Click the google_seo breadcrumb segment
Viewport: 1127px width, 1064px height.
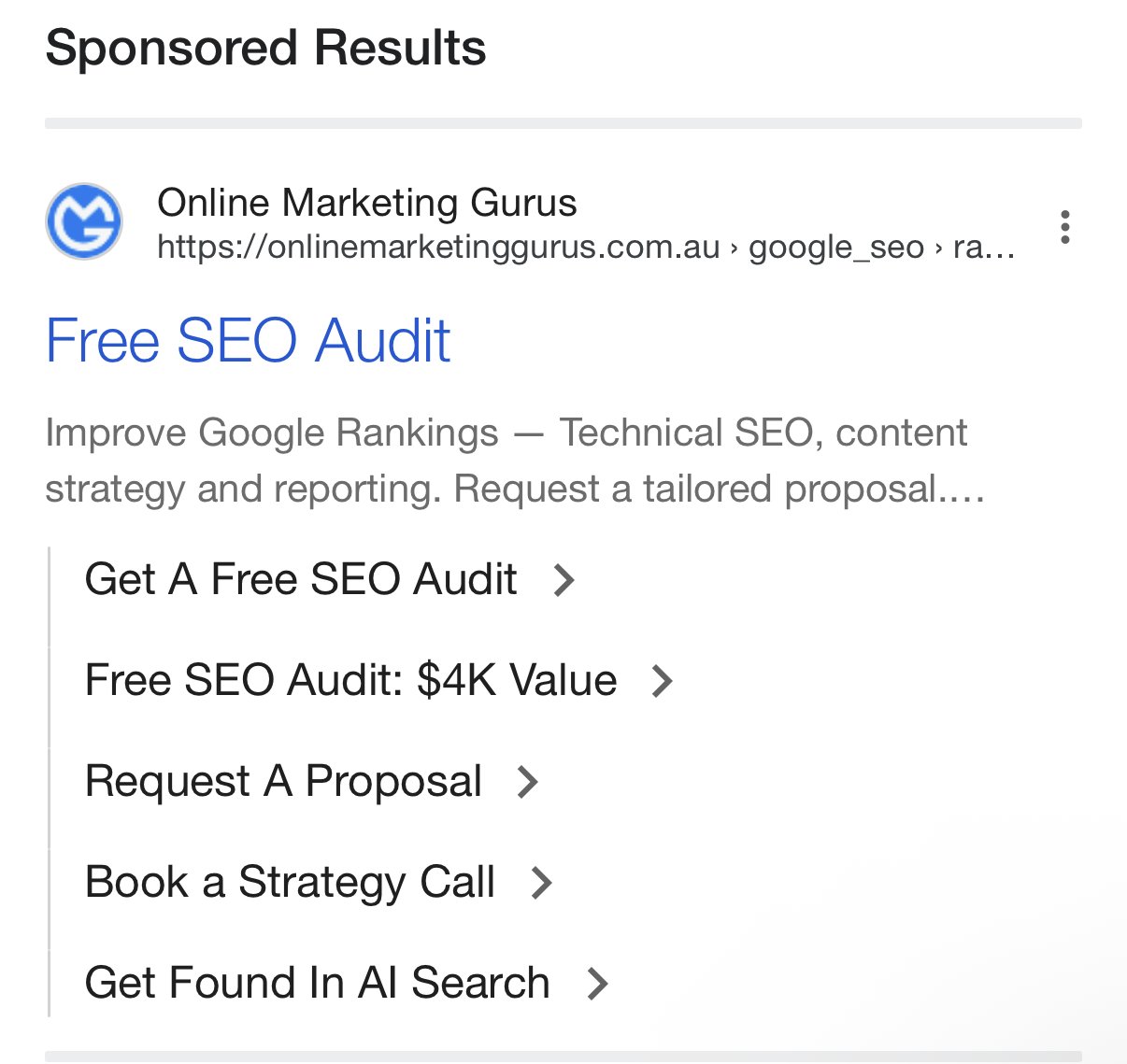[836, 247]
